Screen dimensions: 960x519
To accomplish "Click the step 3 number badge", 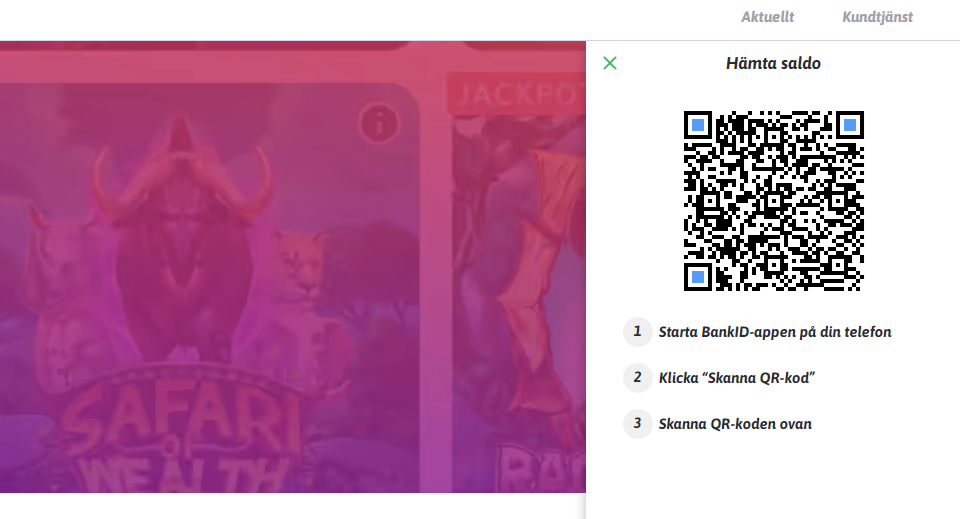I will (637, 424).
